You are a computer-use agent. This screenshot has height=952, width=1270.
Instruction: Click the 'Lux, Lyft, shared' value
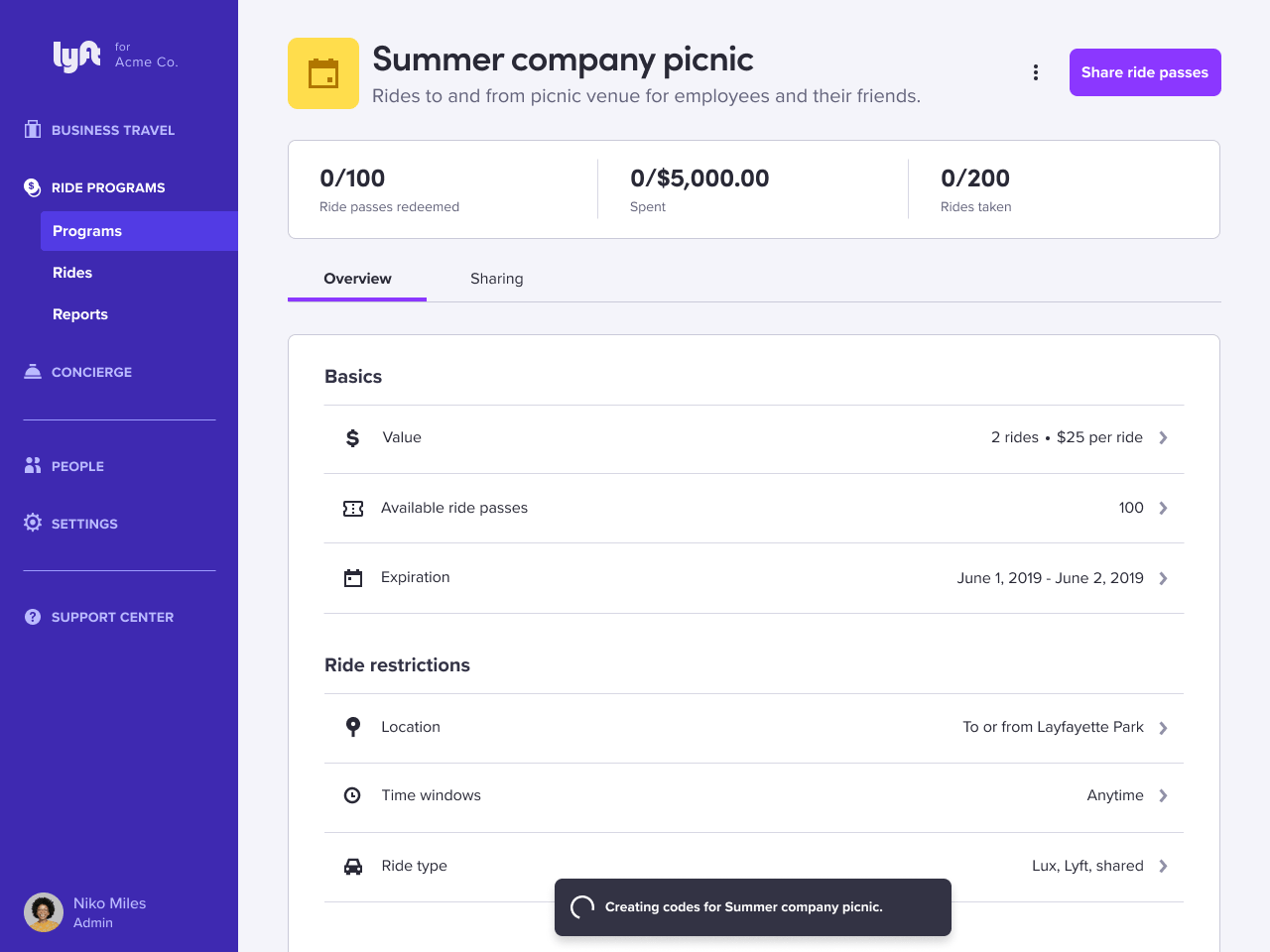coord(1087,866)
